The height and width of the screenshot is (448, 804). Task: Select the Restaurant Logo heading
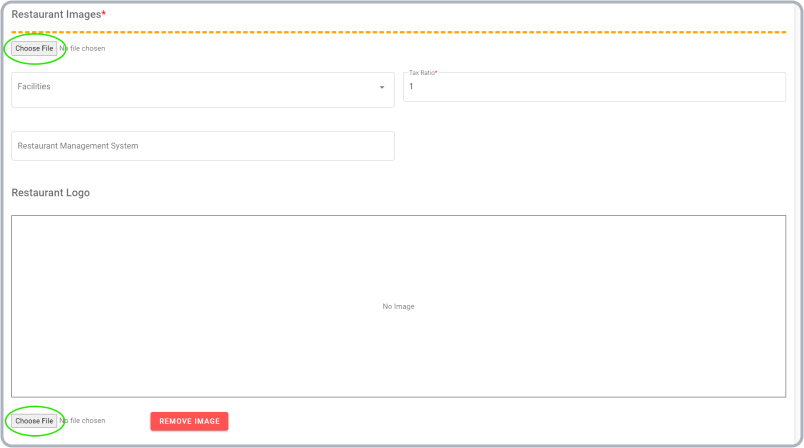[x=50, y=192]
